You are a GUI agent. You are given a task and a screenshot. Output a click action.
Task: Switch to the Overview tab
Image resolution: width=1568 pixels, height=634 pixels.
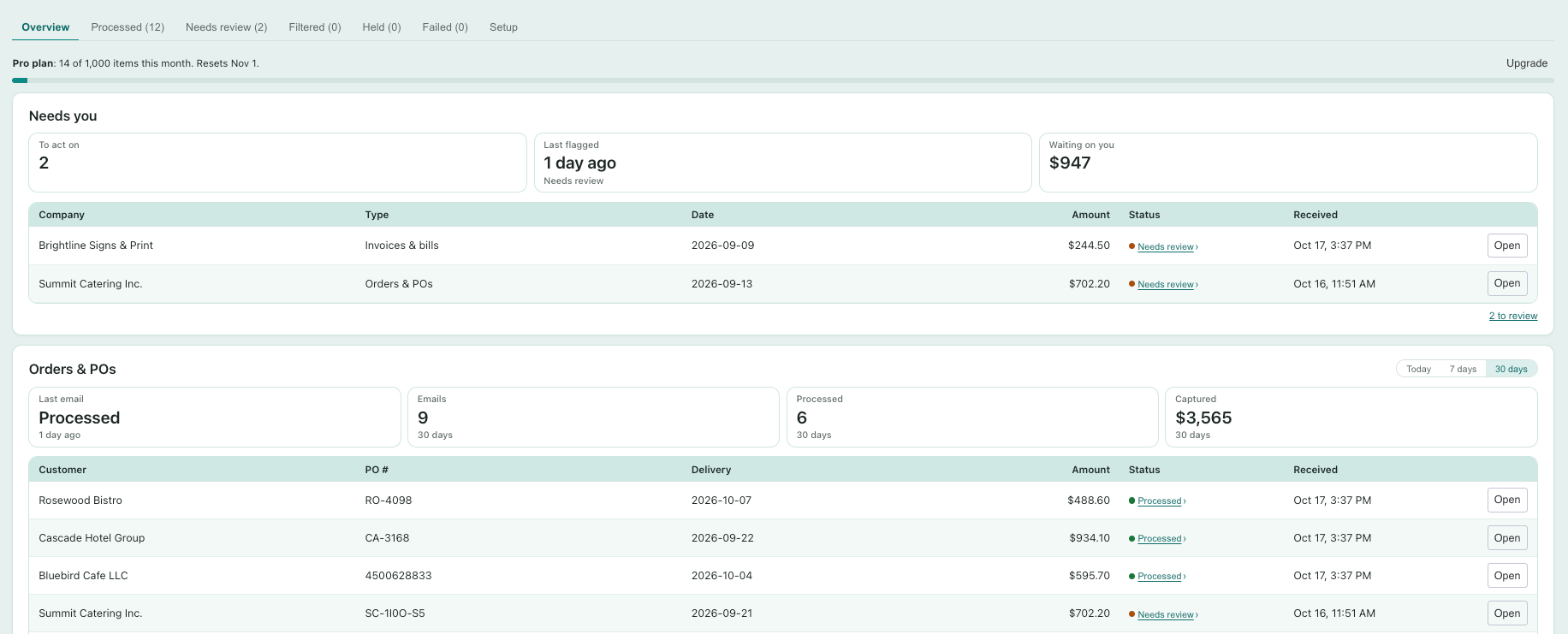[x=45, y=27]
